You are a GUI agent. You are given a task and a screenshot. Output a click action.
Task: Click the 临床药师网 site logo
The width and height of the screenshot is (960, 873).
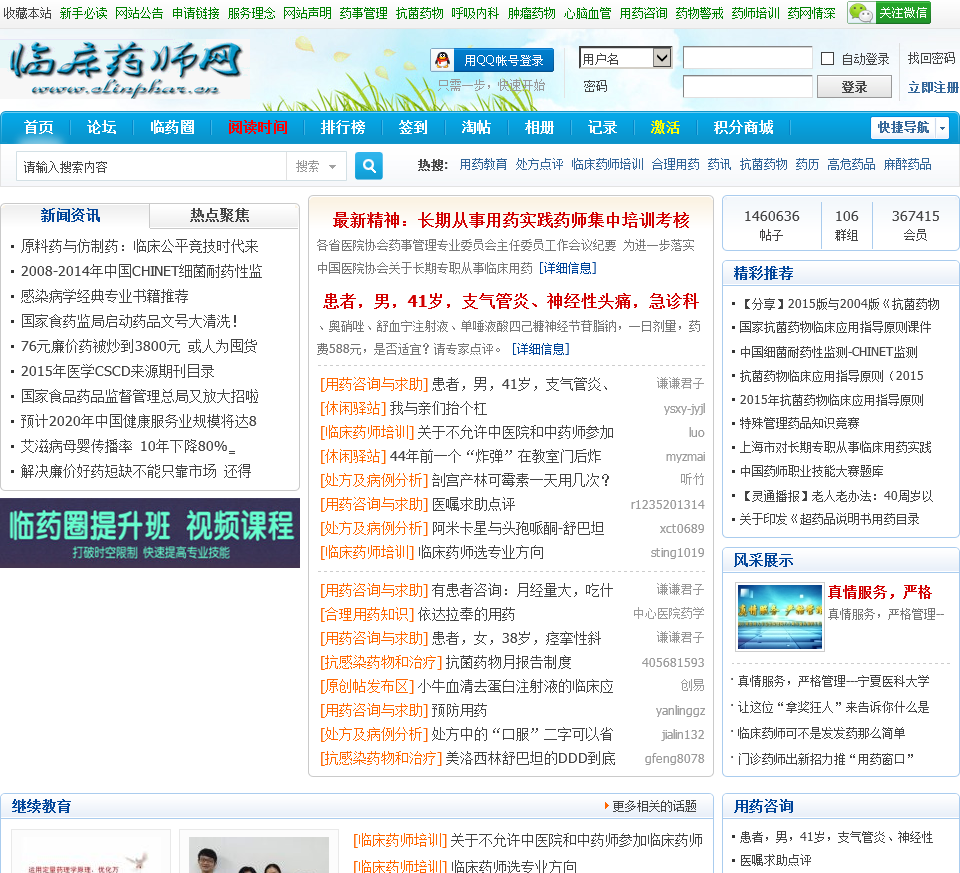pyautogui.click(x=126, y=69)
